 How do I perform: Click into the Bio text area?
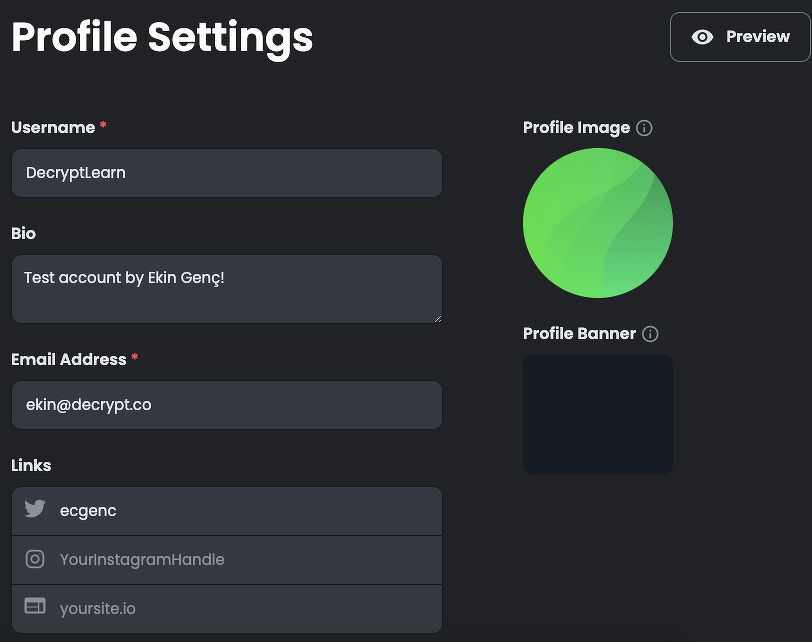click(226, 288)
